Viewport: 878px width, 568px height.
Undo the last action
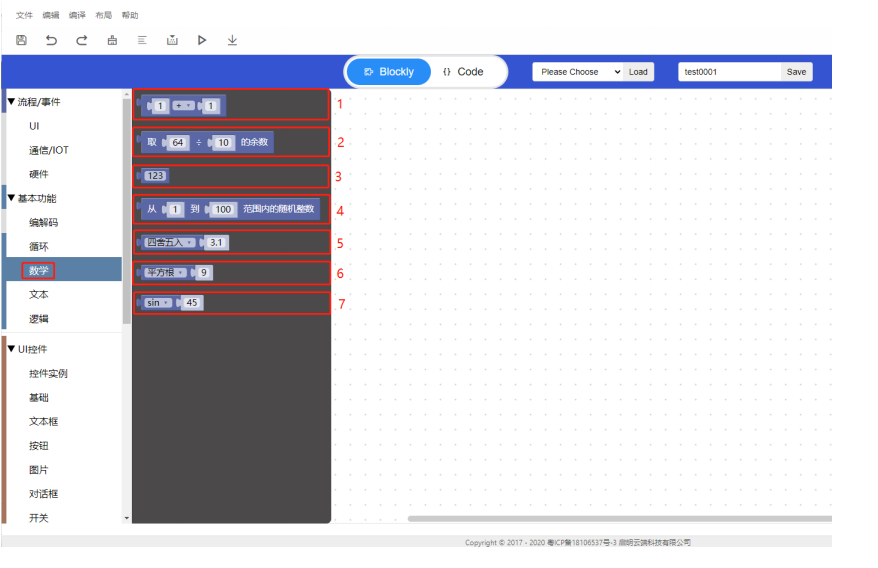click(x=52, y=40)
